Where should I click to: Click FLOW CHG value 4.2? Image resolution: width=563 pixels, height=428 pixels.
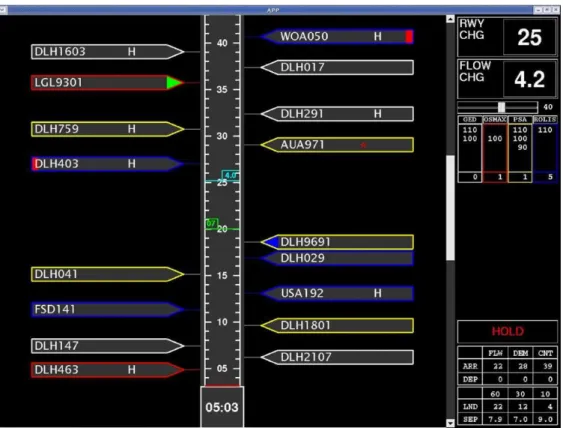530,79
